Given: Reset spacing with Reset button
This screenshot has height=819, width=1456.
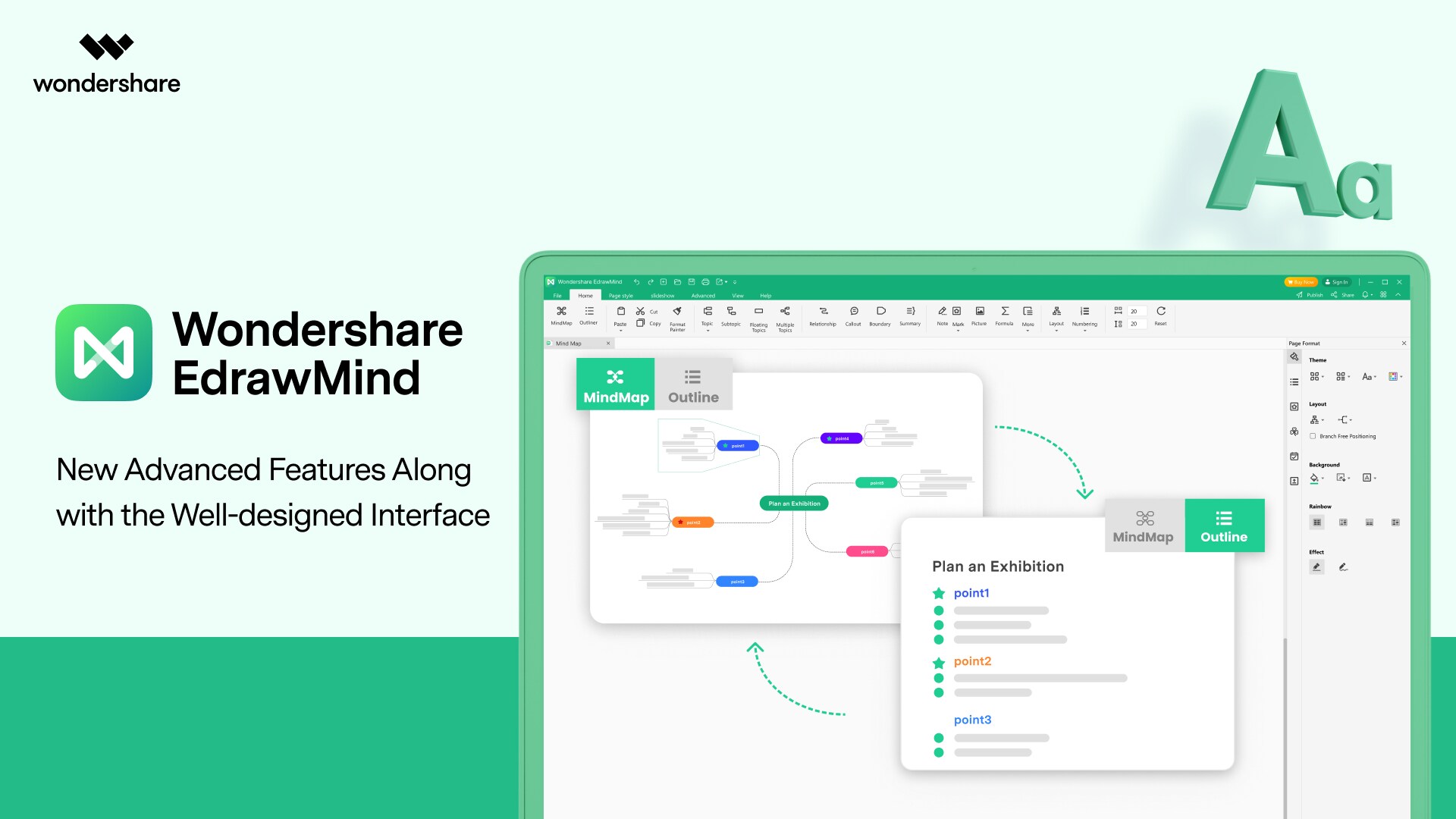Looking at the screenshot, I should (1161, 315).
